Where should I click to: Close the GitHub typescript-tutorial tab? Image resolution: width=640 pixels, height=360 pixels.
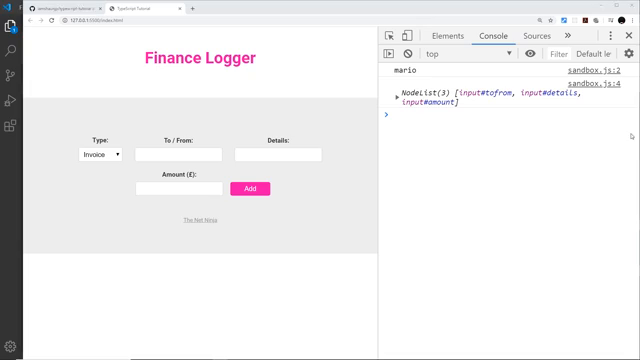pos(100,8)
